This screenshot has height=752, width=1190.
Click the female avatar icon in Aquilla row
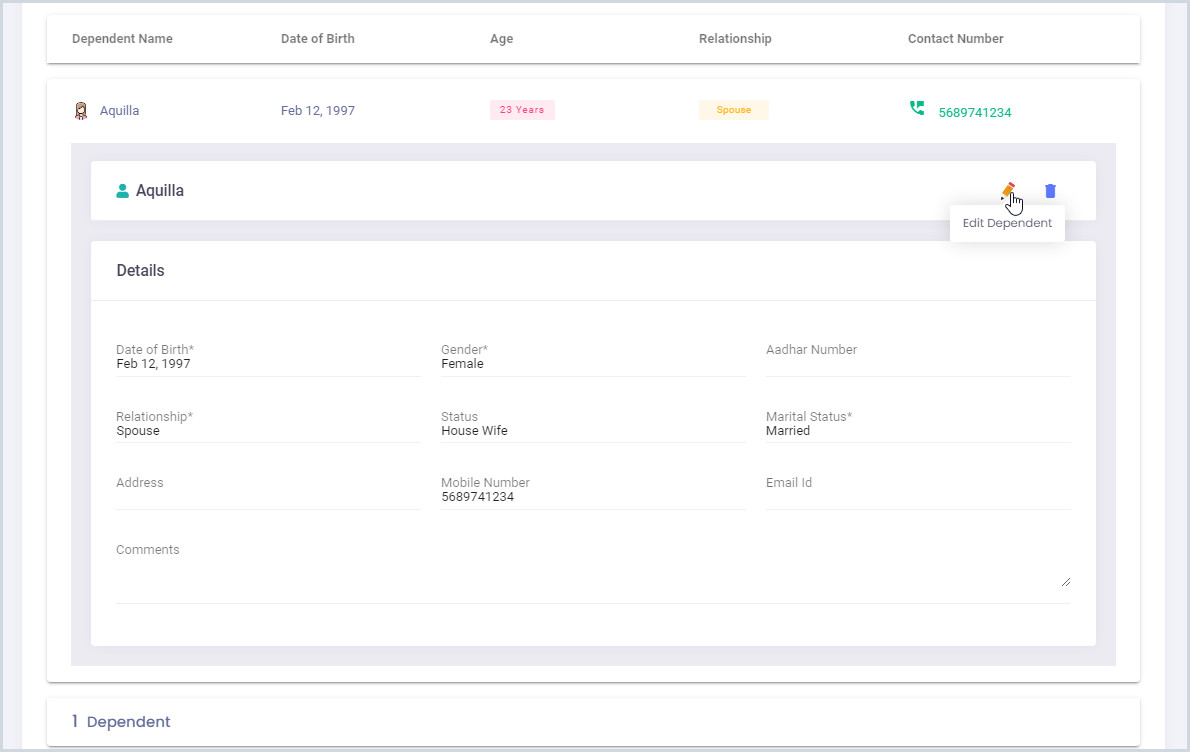pos(81,111)
